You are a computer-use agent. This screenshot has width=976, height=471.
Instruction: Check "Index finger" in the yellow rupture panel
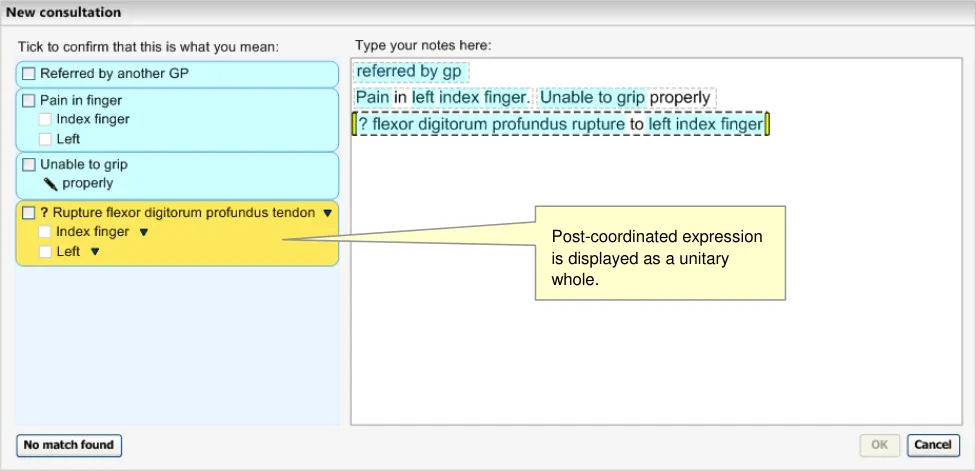[45, 232]
